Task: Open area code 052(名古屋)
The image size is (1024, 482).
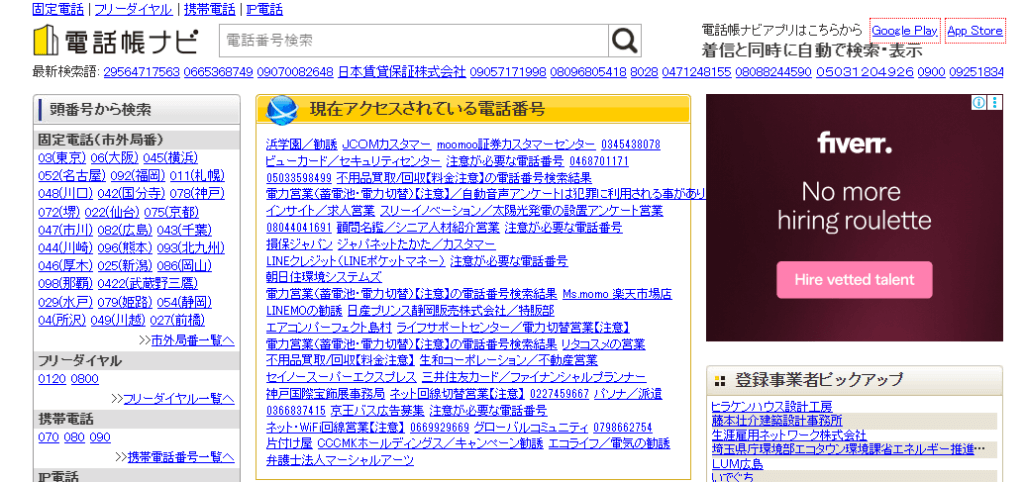Action: point(72,176)
